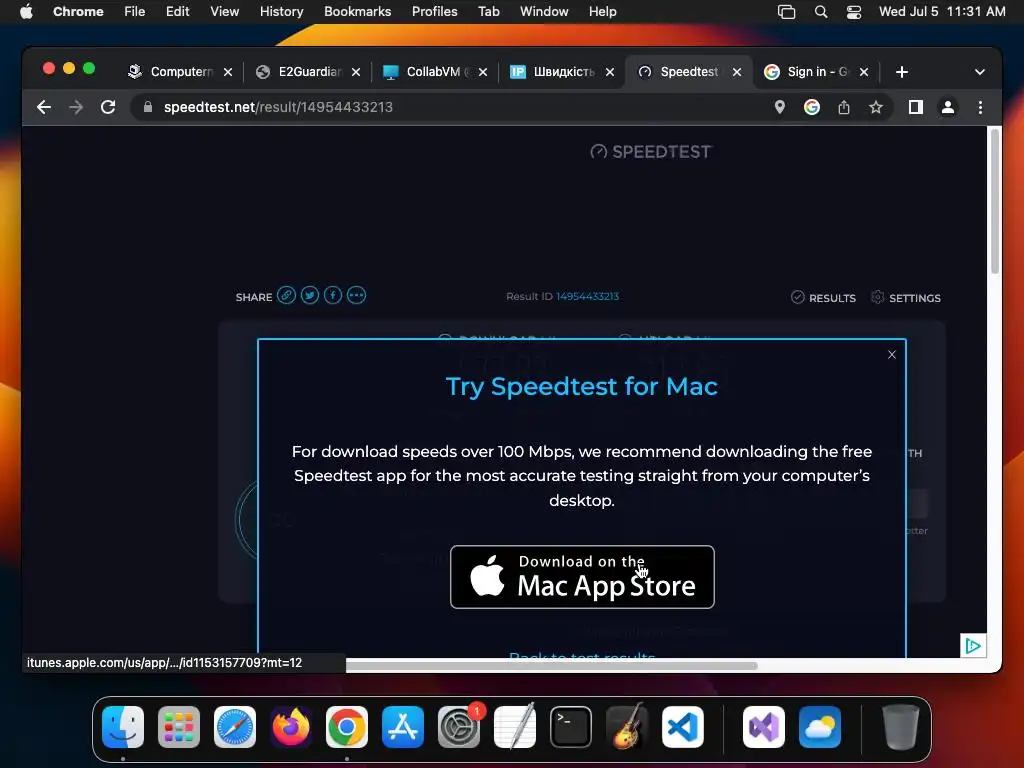Viewport: 1024px width, 768px height.
Task: Open Result ID 14954433213 link
Action: (x=587, y=296)
